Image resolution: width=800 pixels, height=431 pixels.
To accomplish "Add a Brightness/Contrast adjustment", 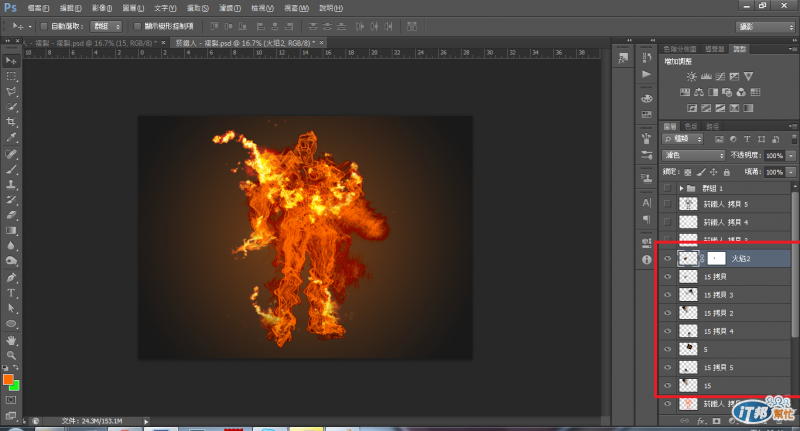I will (691, 77).
